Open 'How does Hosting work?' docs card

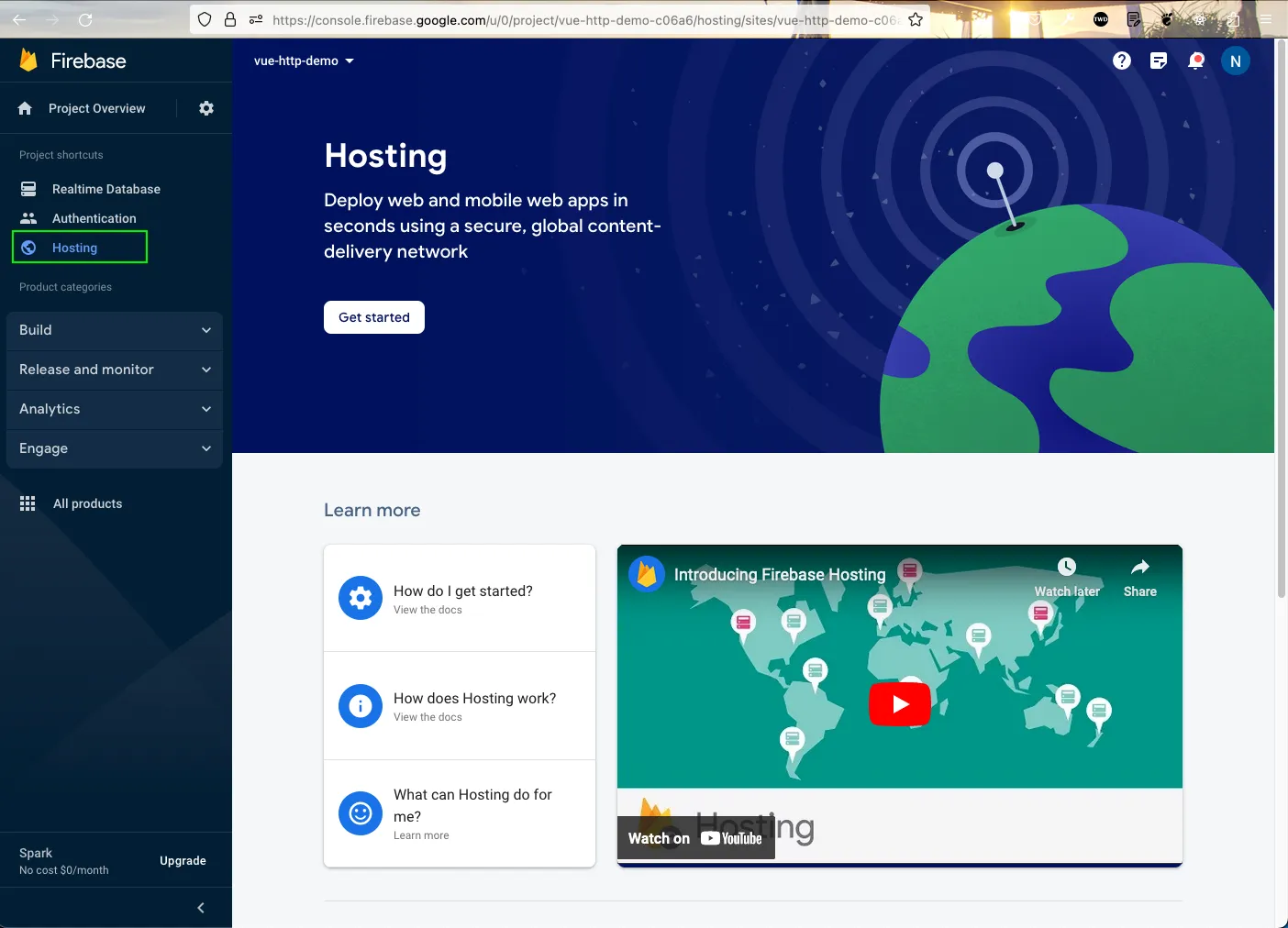[460, 706]
